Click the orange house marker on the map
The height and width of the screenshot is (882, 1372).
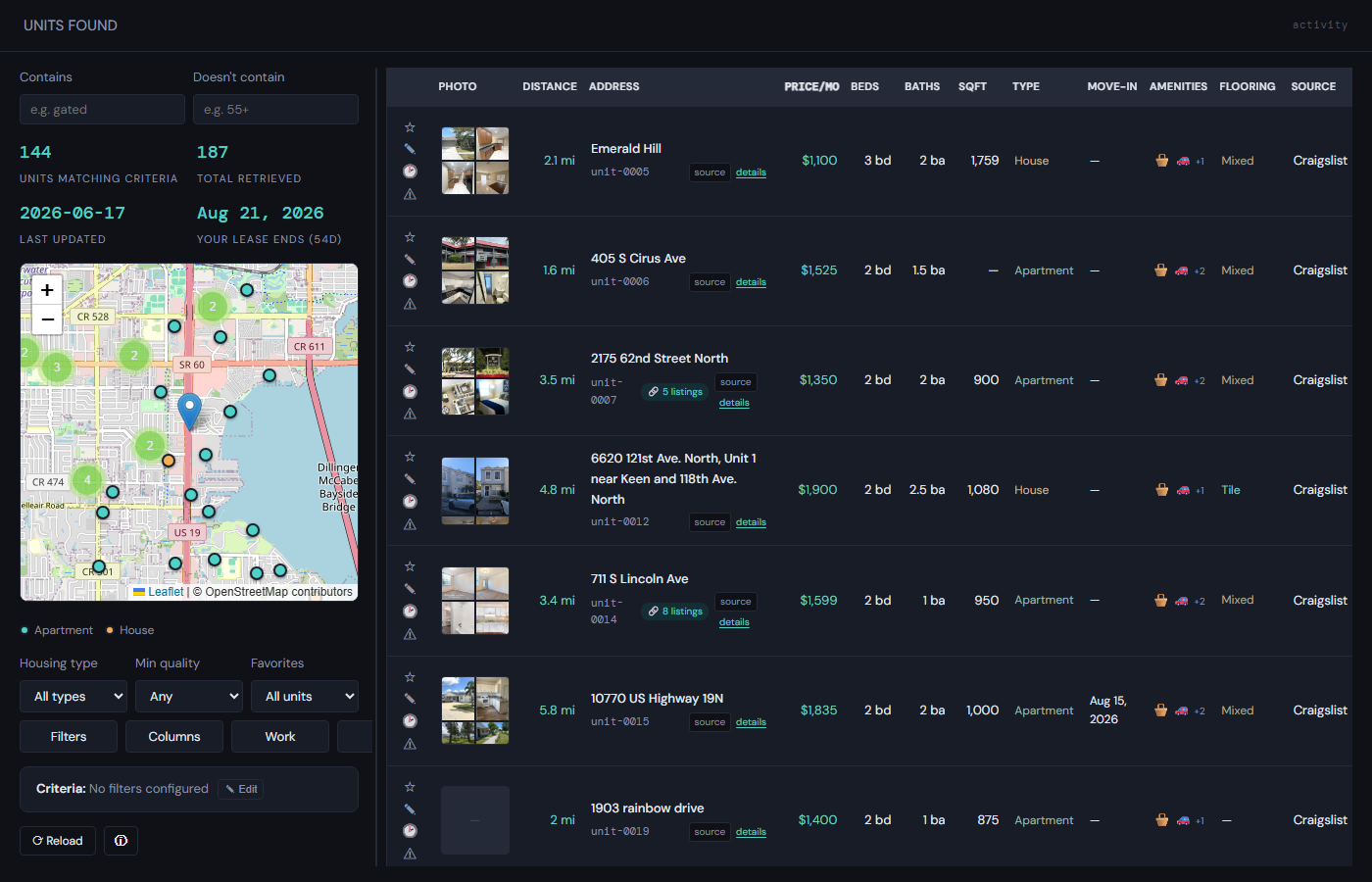click(x=169, y=461)
